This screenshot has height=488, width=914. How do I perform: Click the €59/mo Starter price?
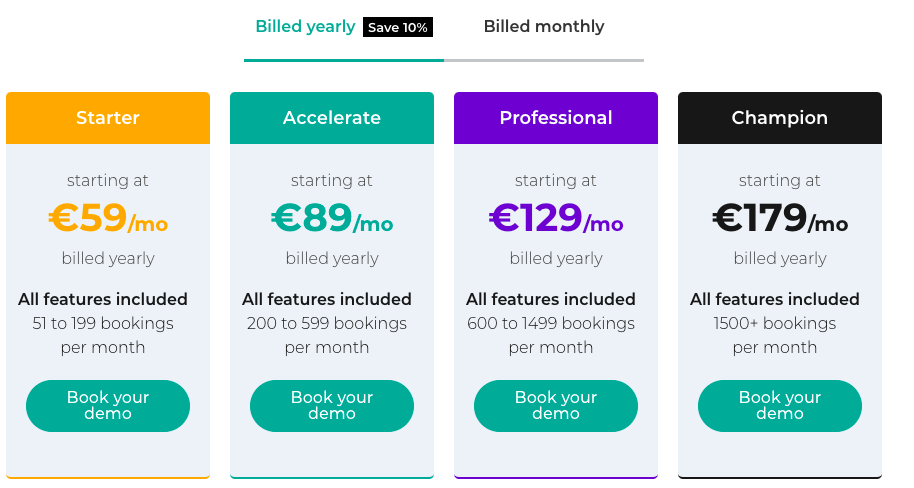[x=108, y=218]
